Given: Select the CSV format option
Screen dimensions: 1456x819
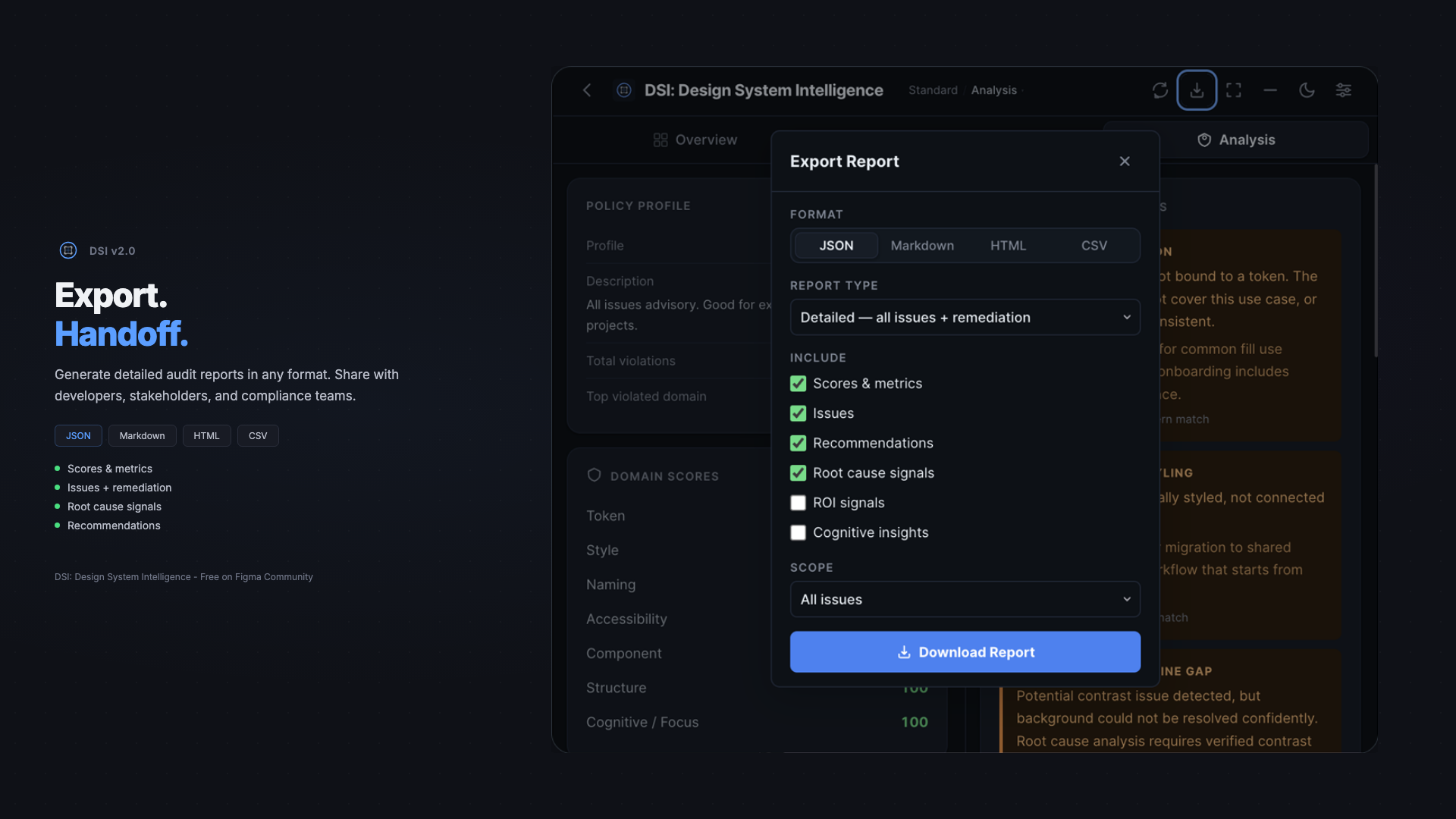Looking at the screenshot, I should click(x=1094, y=245).
